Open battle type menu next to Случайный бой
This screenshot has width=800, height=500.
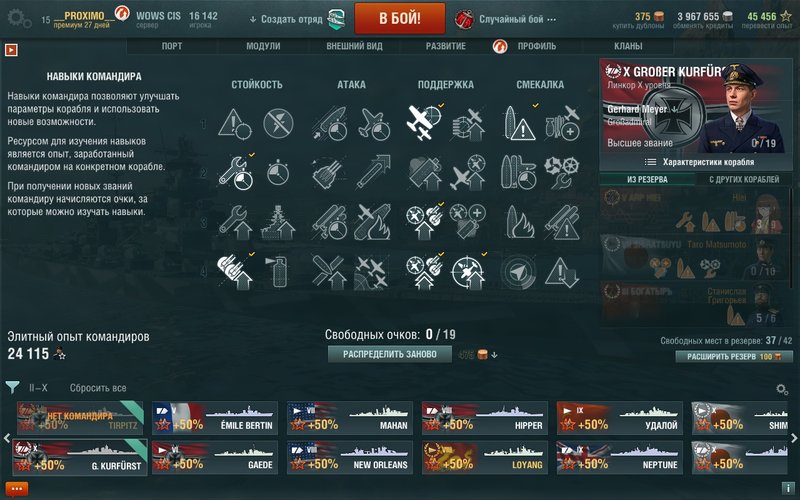pyautogui.click(x=552, y=19)
